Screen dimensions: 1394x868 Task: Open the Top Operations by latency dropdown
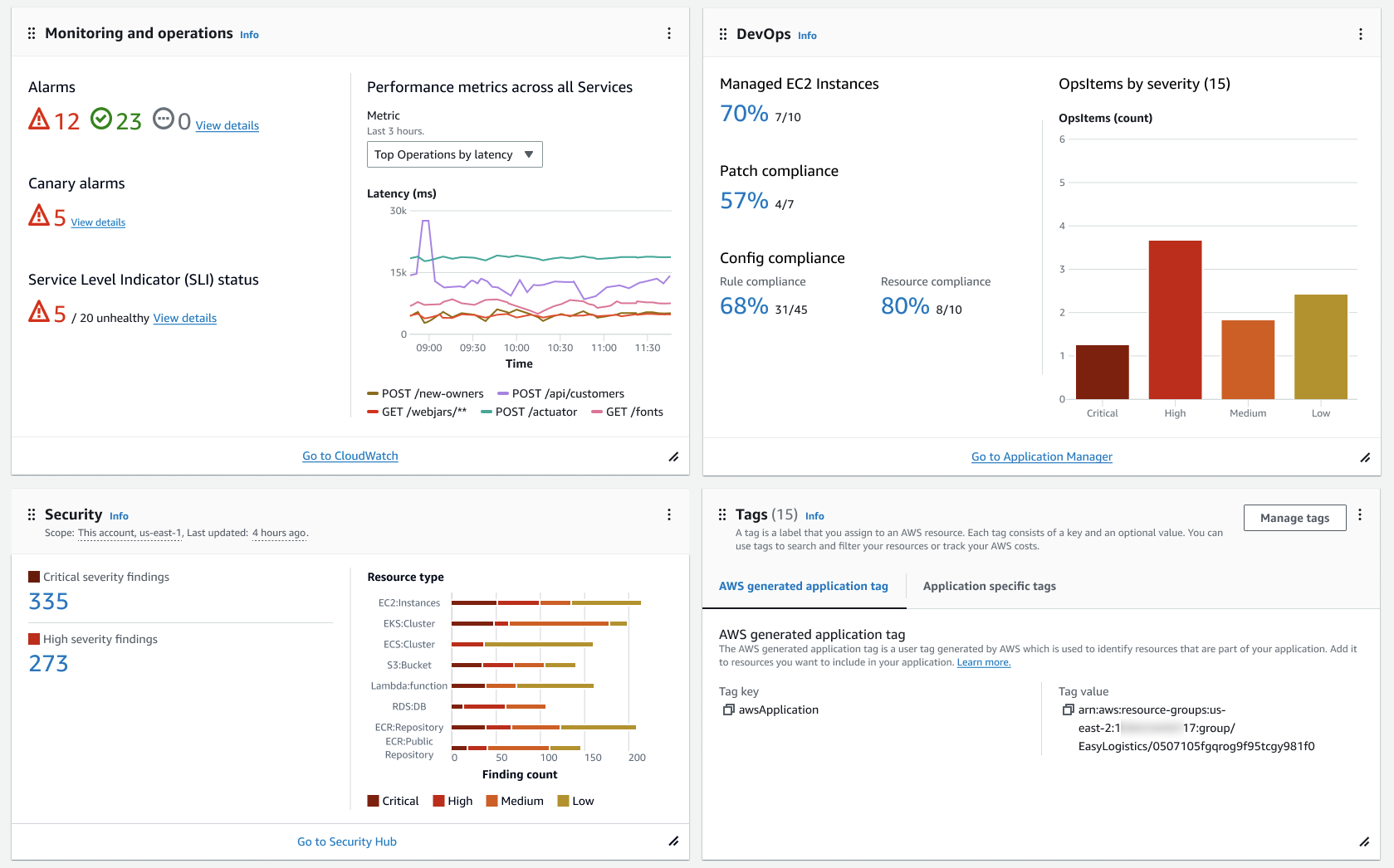click(x=454, y=154)
